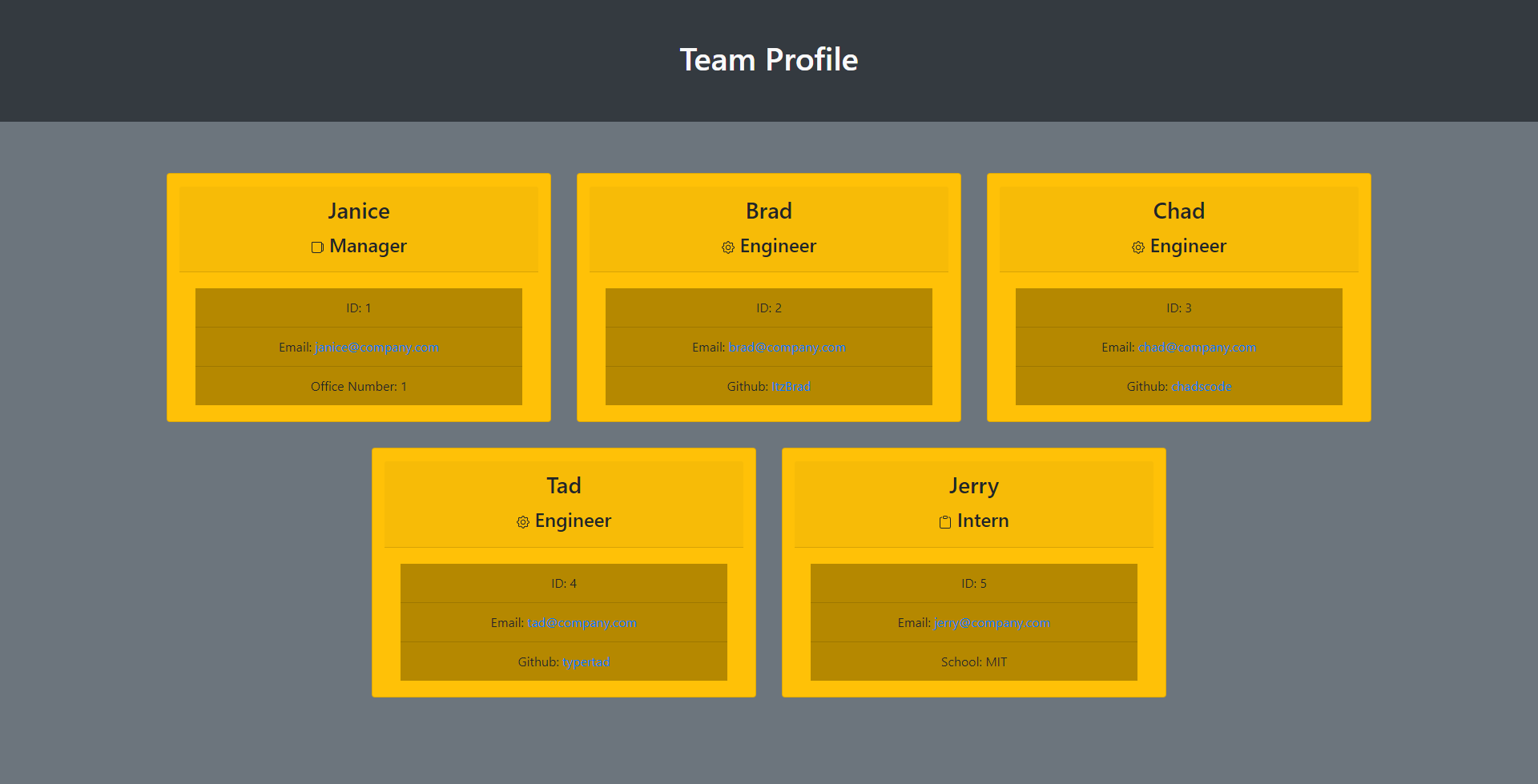Select Janice's name in the card header
The image size is (1538, 784).
(358, 211)
